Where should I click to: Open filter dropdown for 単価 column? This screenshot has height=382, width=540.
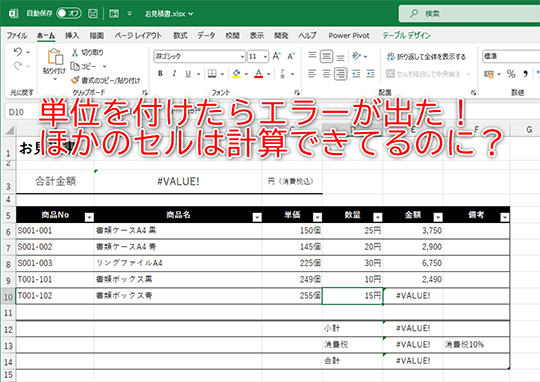point(317,217)
